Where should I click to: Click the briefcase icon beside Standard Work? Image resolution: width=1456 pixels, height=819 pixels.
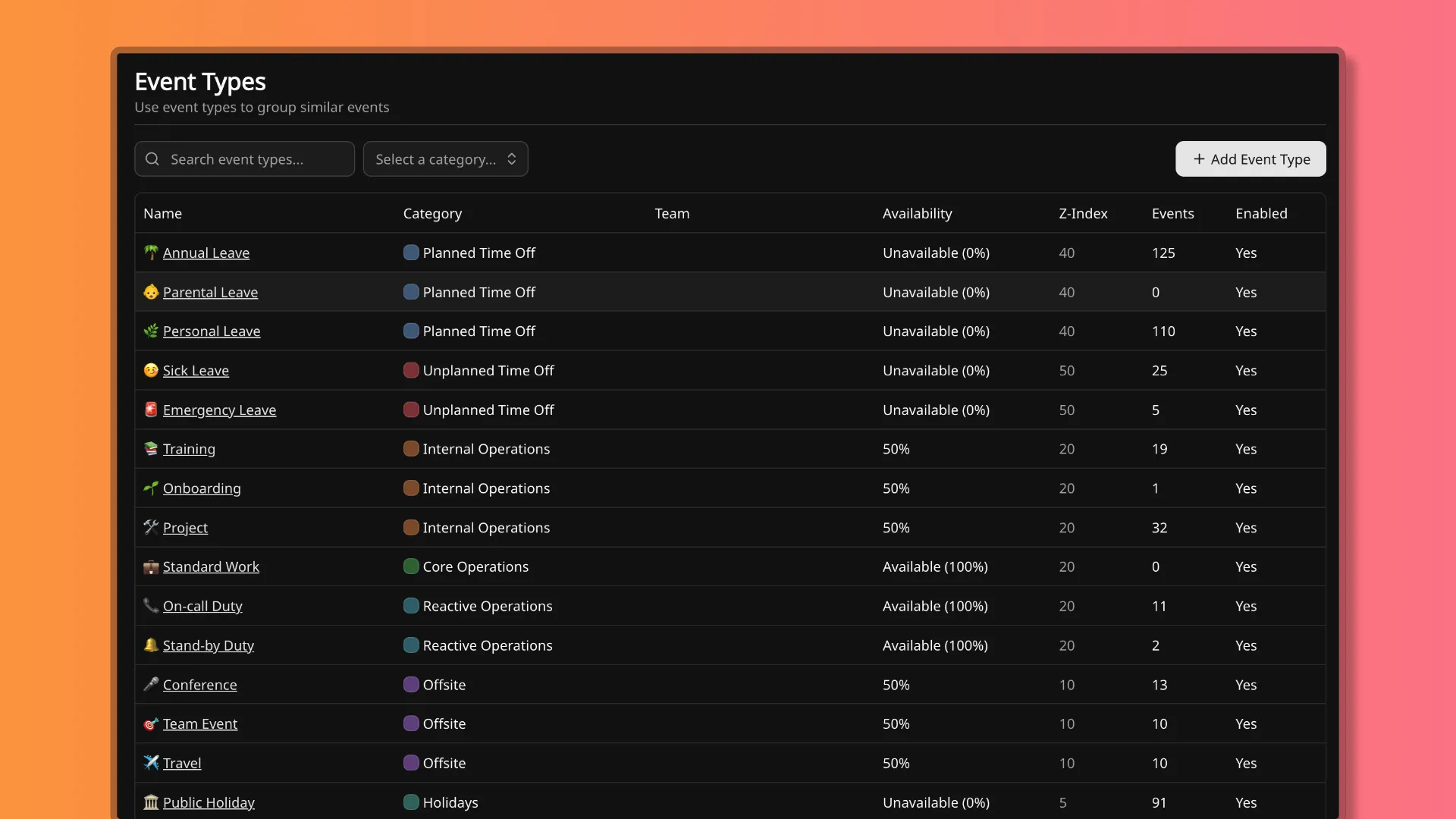[x=151, y=566]
